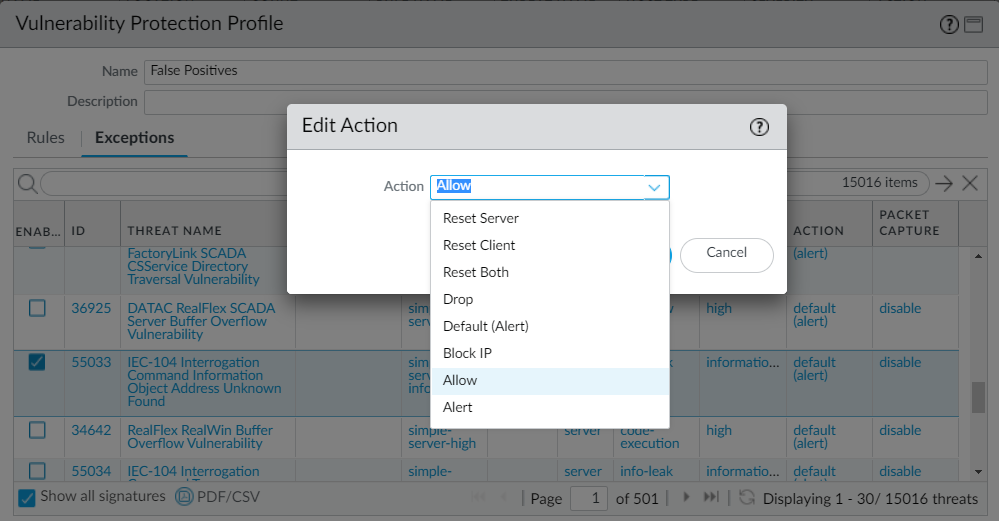Image resolution: width=999 pixels, height=521 pixels.
Task: Uncheck the IEC-104 threat 55033 checkbox
Action: pyautogui.click(x=37, y=363)
